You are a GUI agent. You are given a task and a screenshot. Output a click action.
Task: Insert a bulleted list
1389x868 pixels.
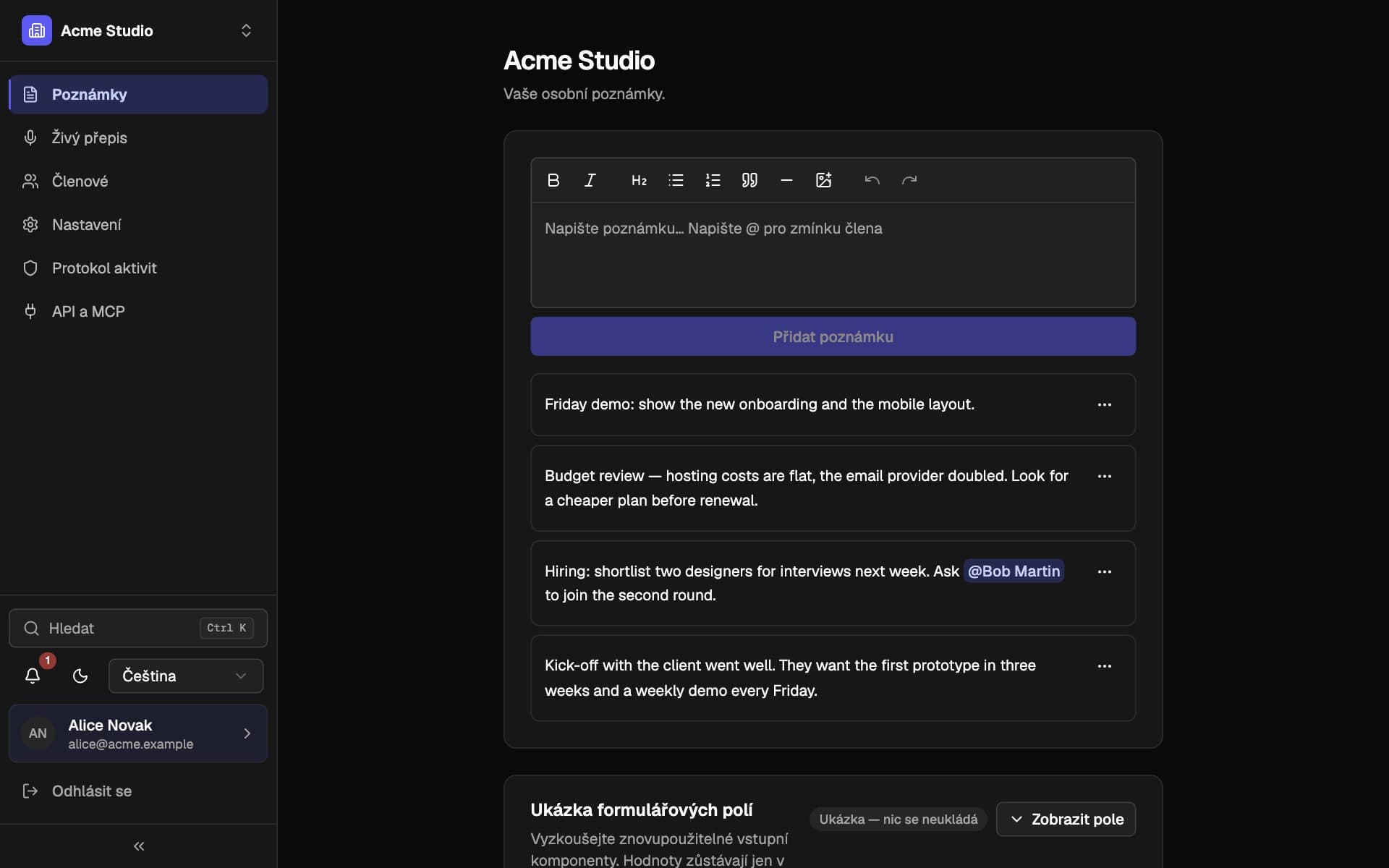tap(676, 180)
